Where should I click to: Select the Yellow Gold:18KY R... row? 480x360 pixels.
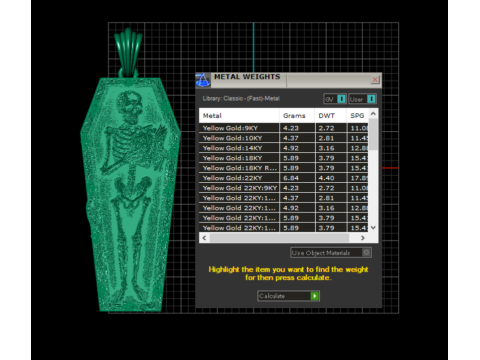point(284,168)
